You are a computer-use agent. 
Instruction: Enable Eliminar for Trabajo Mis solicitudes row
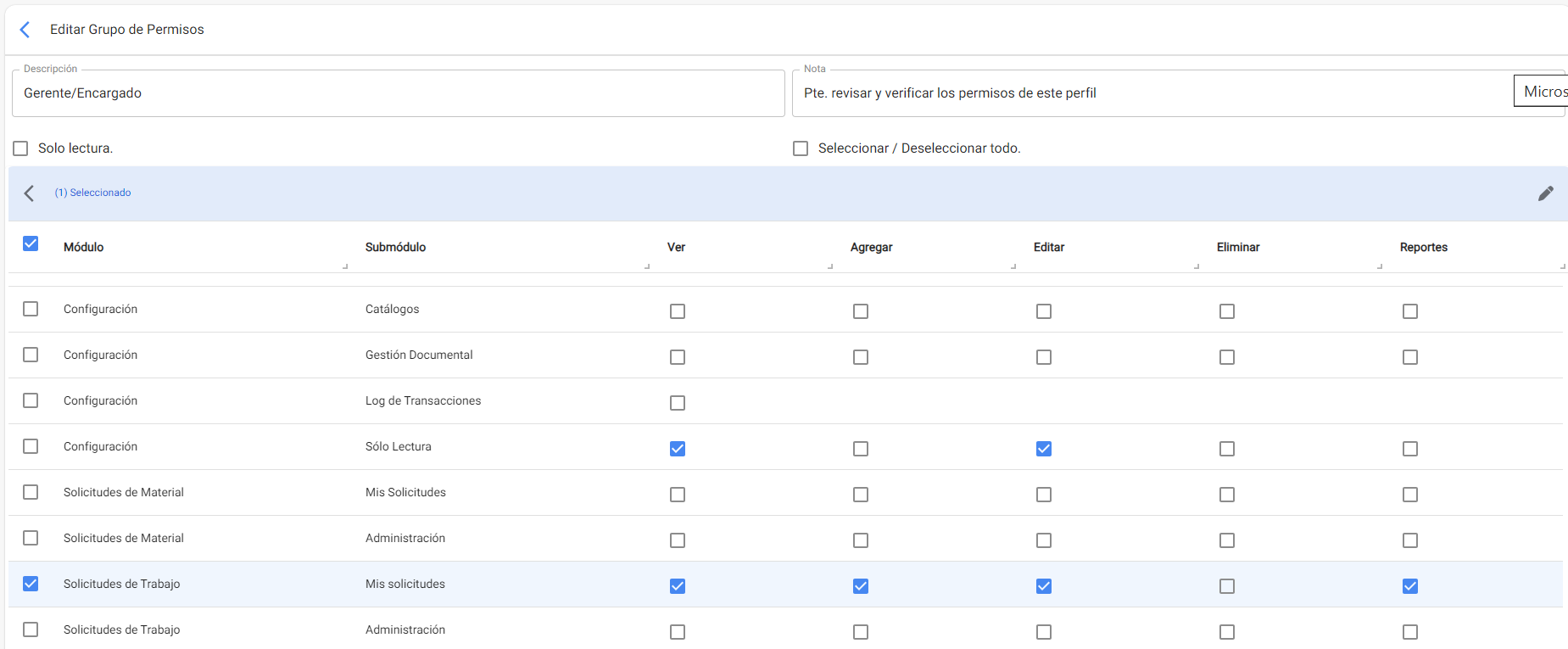pos(1227,586)
